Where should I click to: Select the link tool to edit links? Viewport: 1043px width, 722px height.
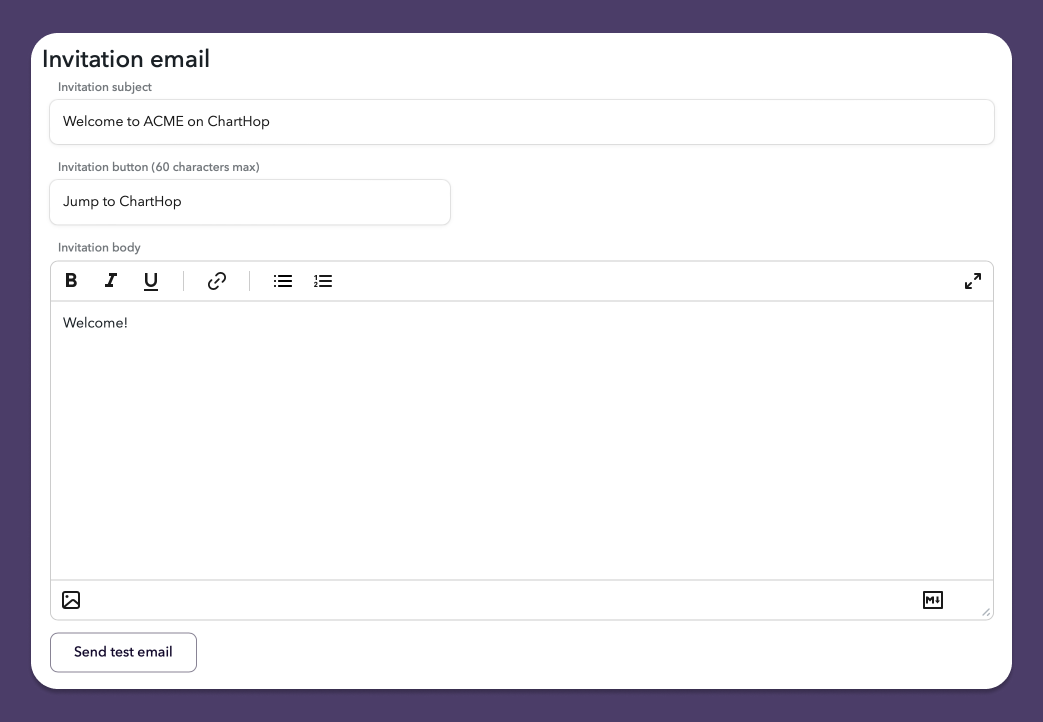tap(216, 281)
